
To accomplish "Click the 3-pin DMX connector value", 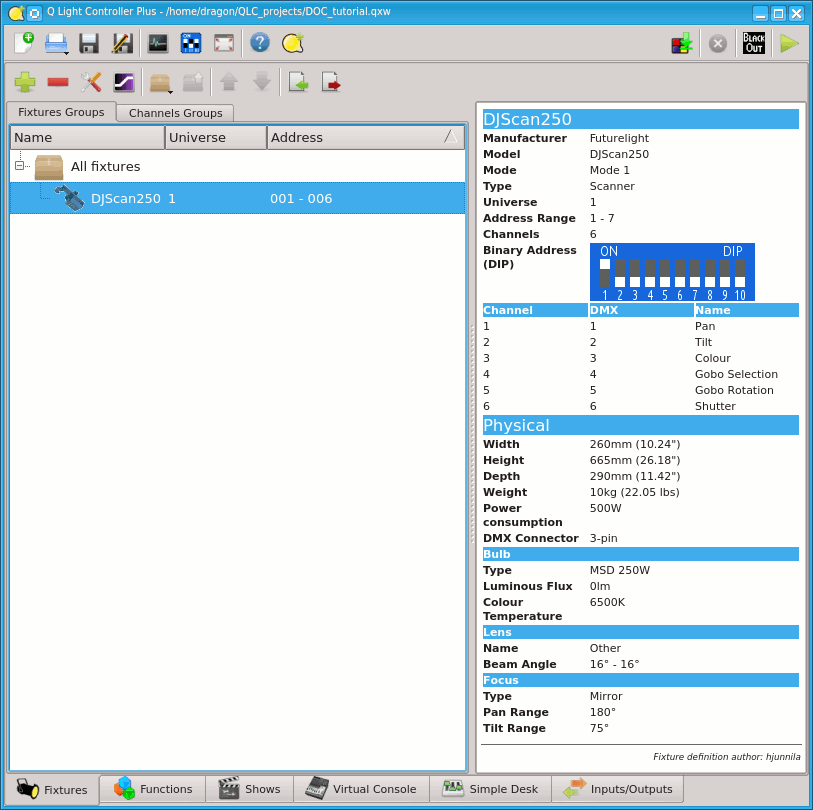I will point(604,538).
